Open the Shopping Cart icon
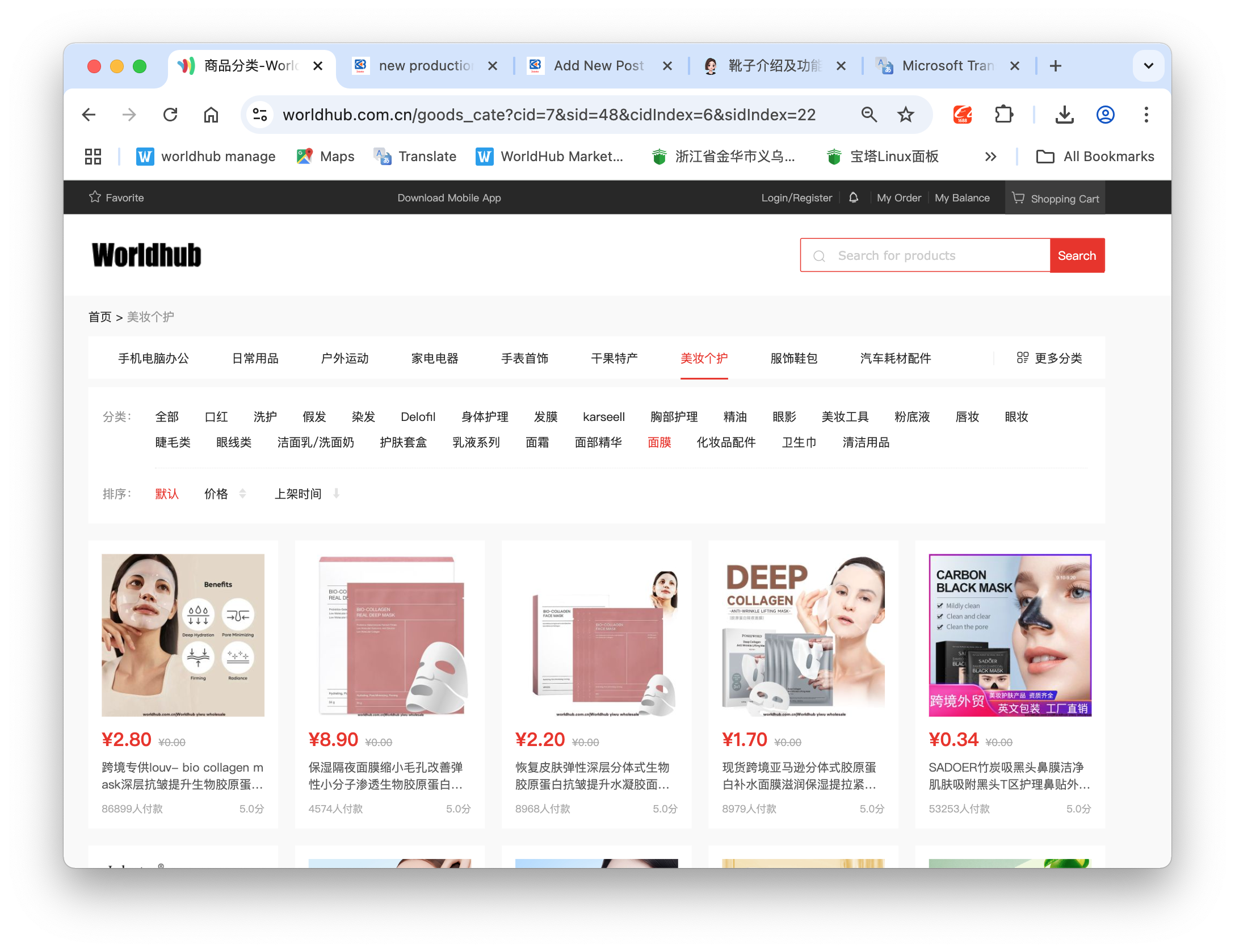Screen dimensions: 1235x952 (1018, 198)
